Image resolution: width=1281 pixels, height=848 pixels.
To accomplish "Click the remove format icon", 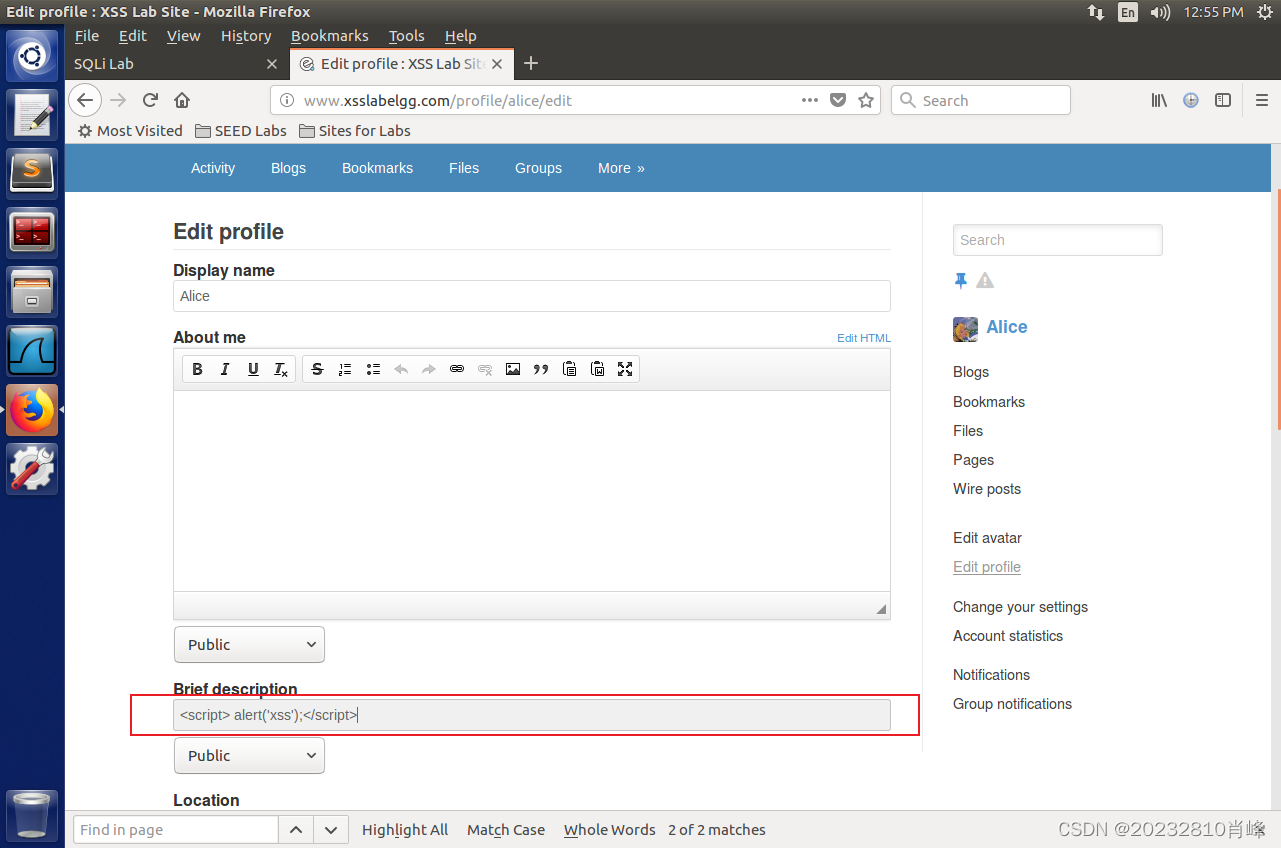I will (281, 369).
